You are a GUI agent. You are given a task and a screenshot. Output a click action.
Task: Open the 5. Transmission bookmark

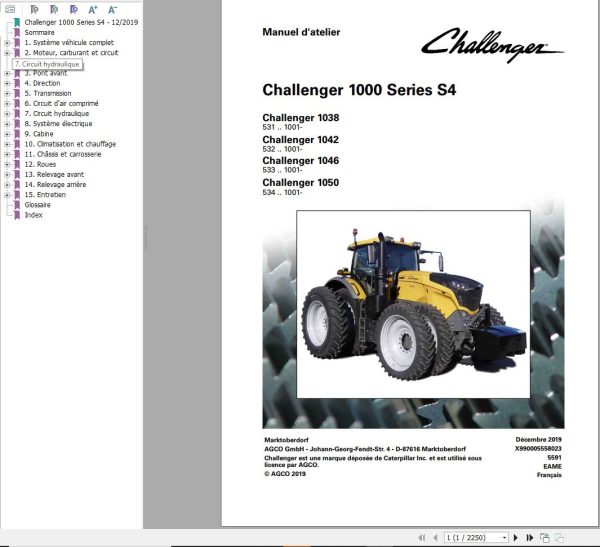[48, 93]
